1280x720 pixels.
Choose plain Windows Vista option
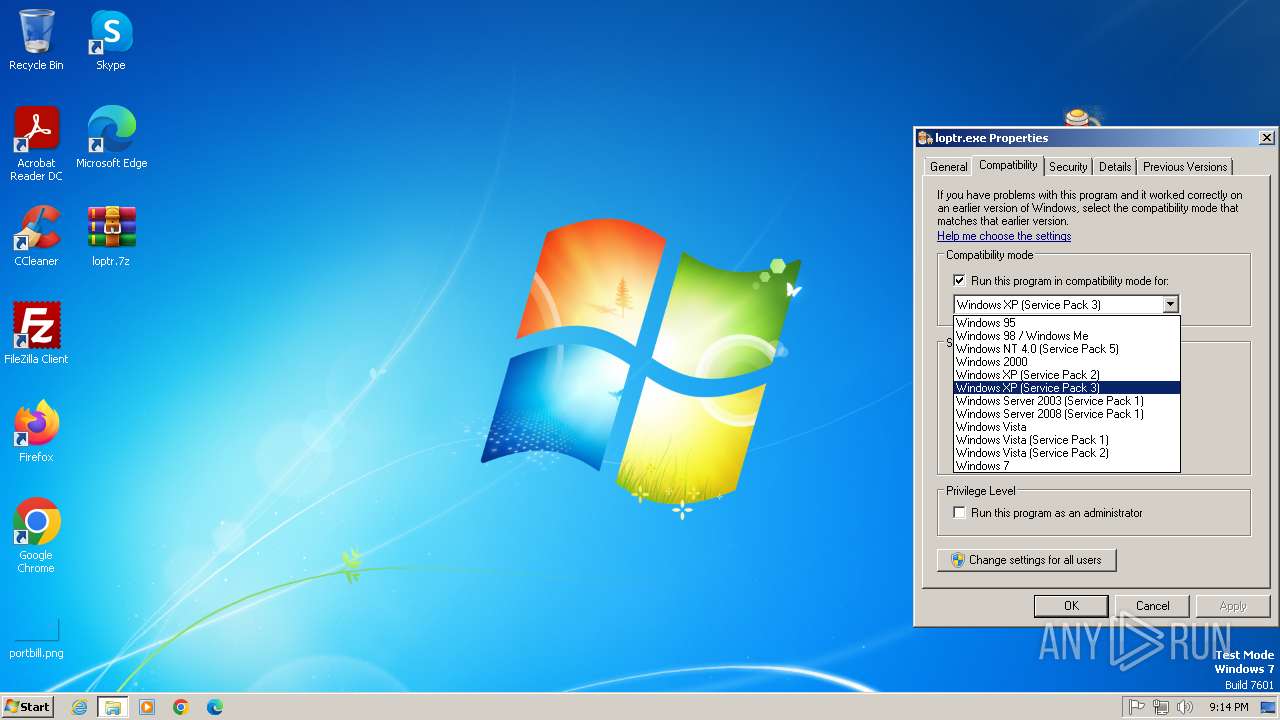[x=1067, y=427]
